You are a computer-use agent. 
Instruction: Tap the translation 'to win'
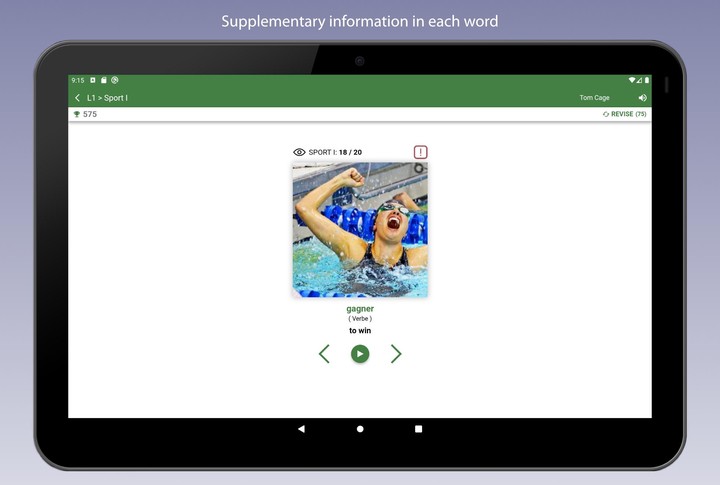point(360,331)
